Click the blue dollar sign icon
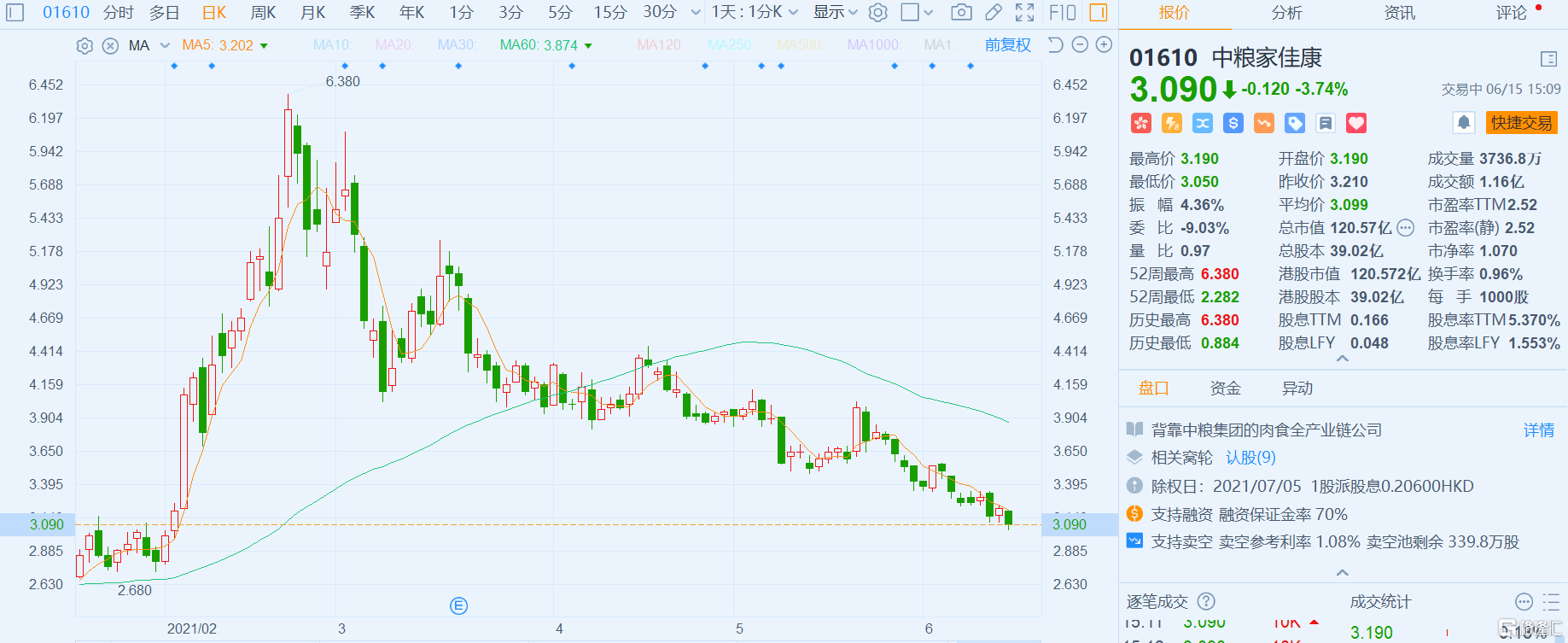Image resolution: width=1568 pixels, height=643 pixels. point(1233,123)
